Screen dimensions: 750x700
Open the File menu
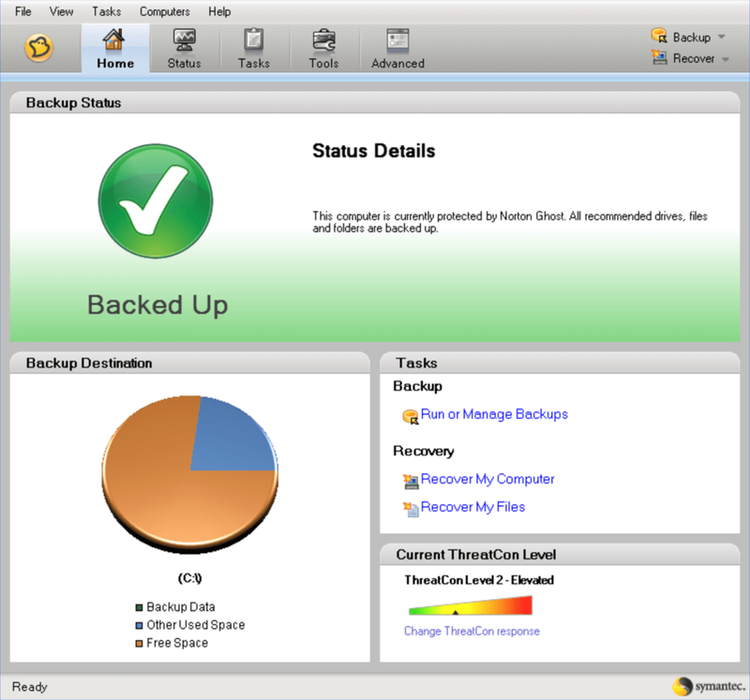(23, 11)
